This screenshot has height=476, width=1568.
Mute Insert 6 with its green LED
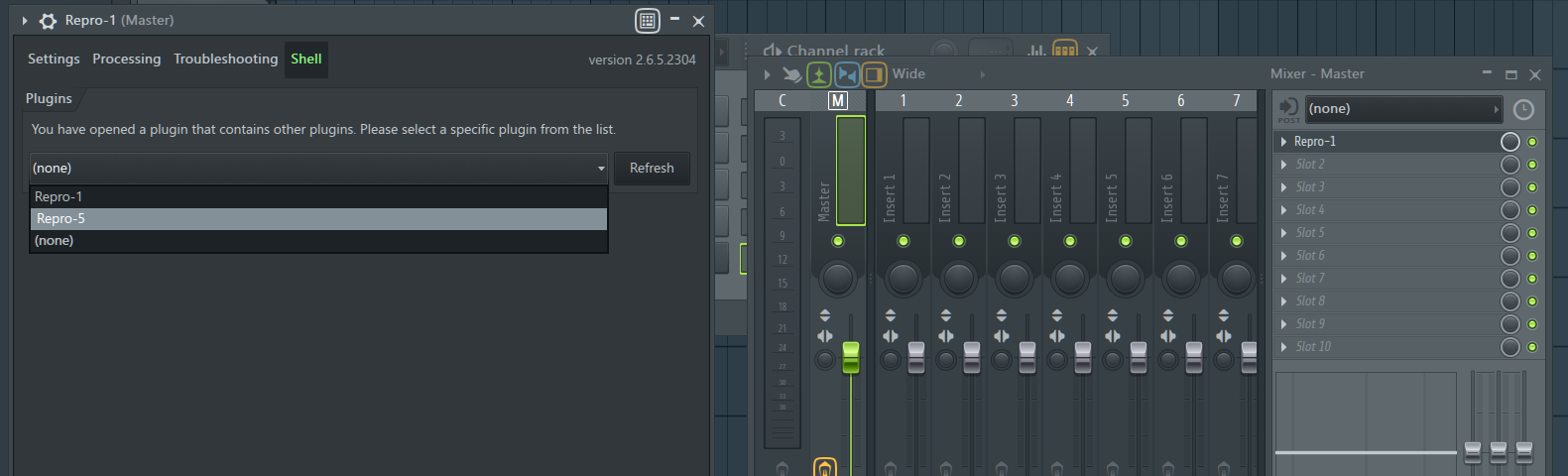[x=1181, y=241]
